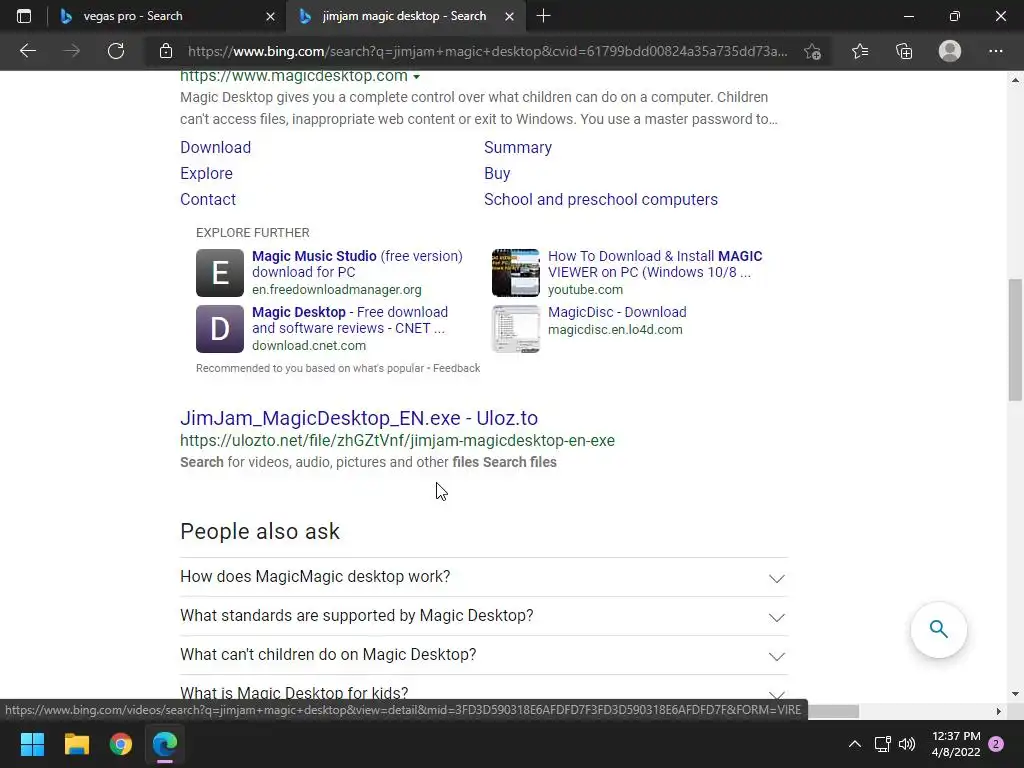1024x768 pixels.
Task: Click the vertical scrollbar thumb
Action: 1015,340
